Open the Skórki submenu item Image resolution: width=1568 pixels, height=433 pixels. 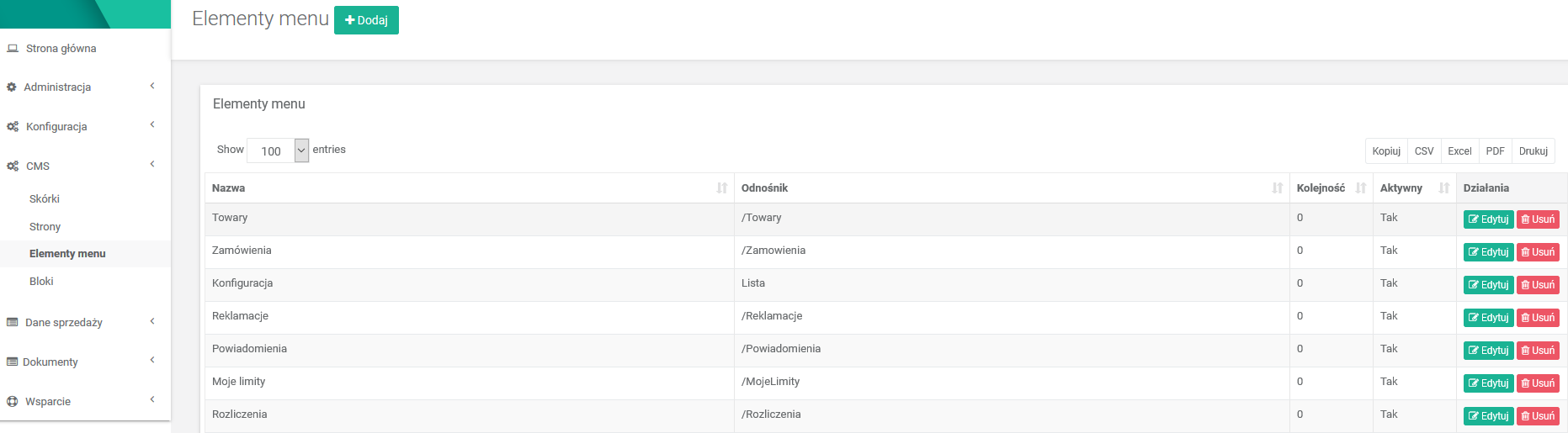(45, 199)
